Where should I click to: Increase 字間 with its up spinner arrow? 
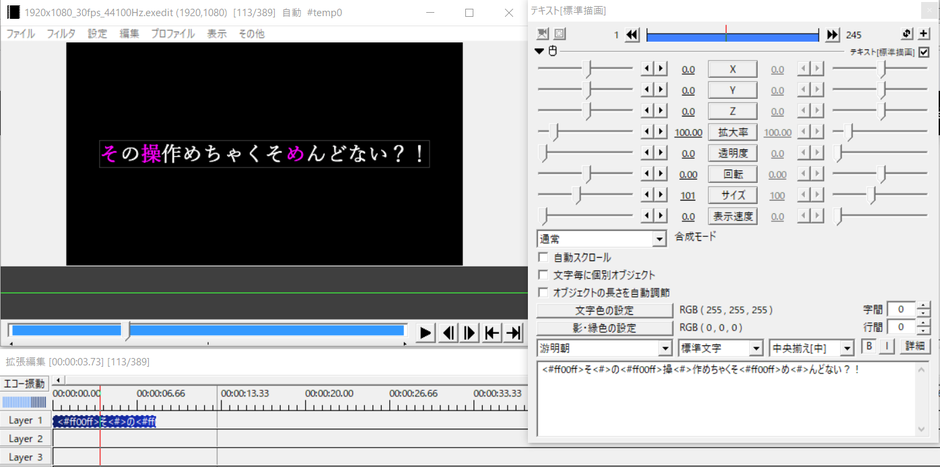click(923, 306)
